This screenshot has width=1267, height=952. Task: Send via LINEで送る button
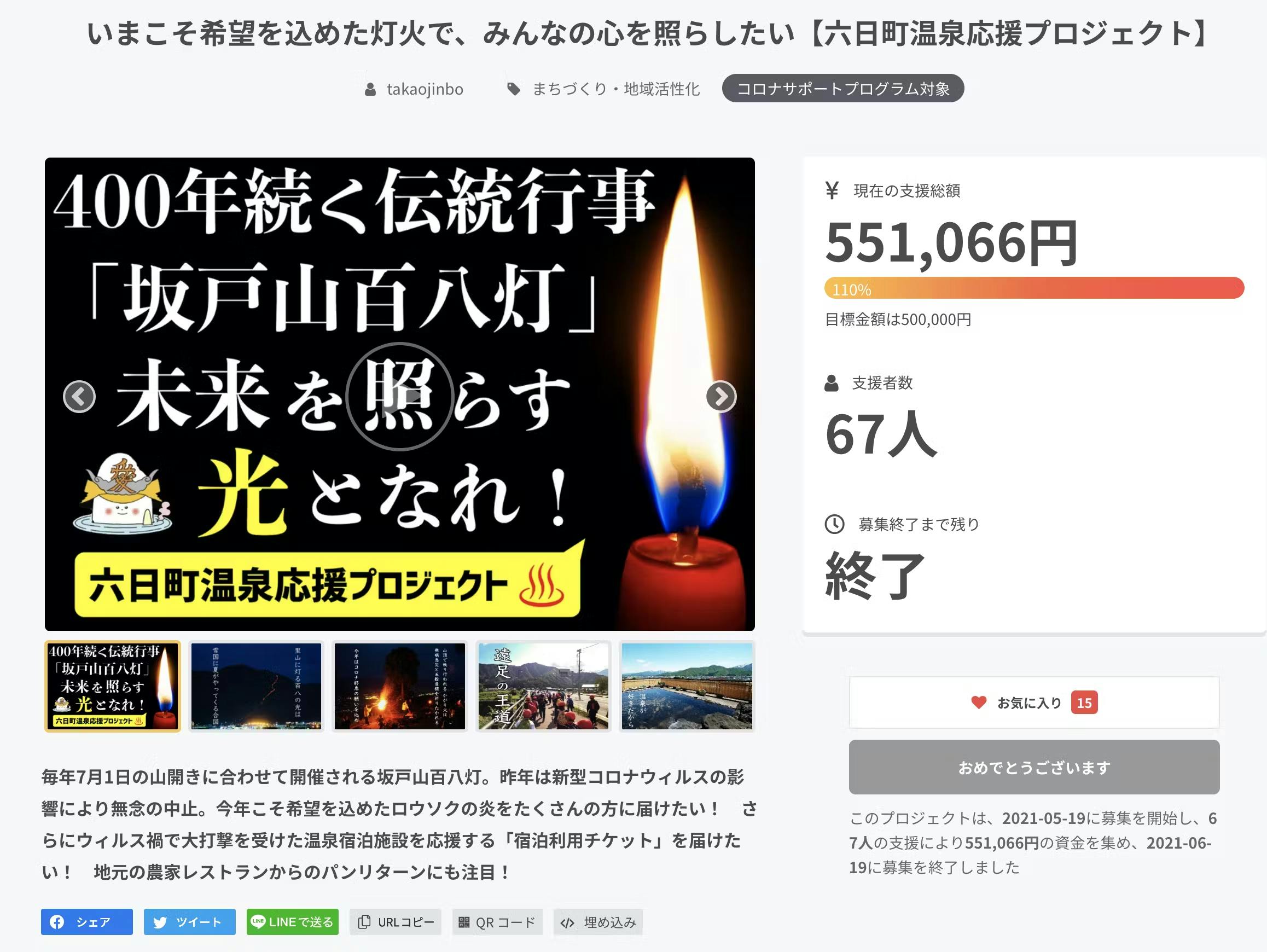293,922
